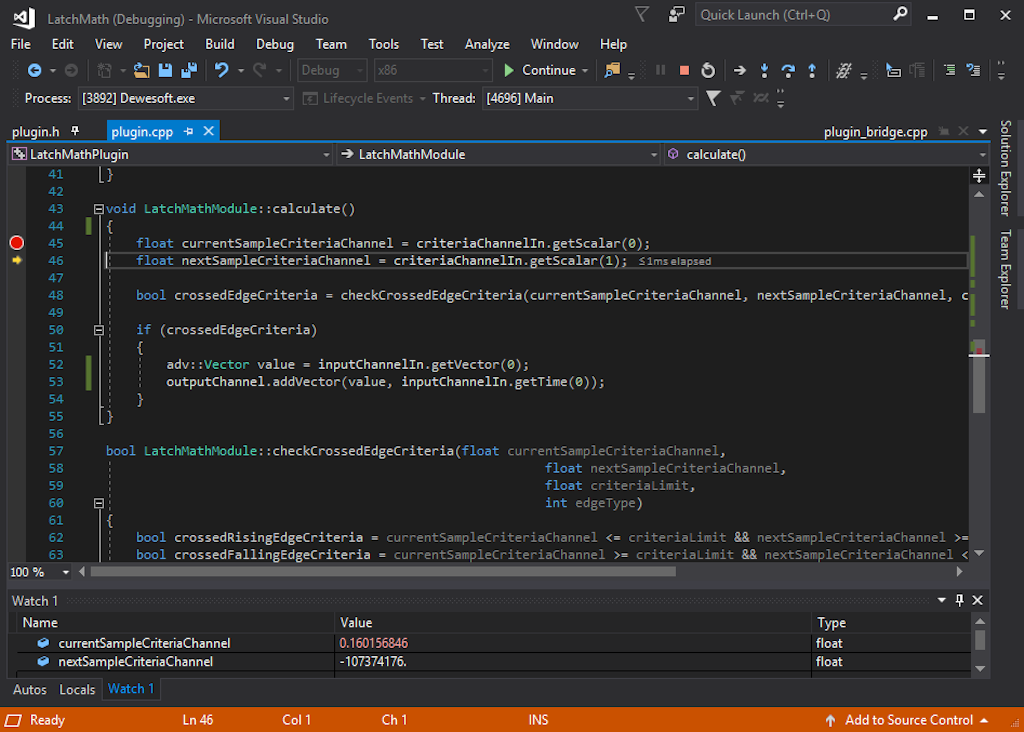The width and height of the screenshot is (1024, 732).
Task: Click the Type column header in Watch 1
Action: click(x=891, y=622)
